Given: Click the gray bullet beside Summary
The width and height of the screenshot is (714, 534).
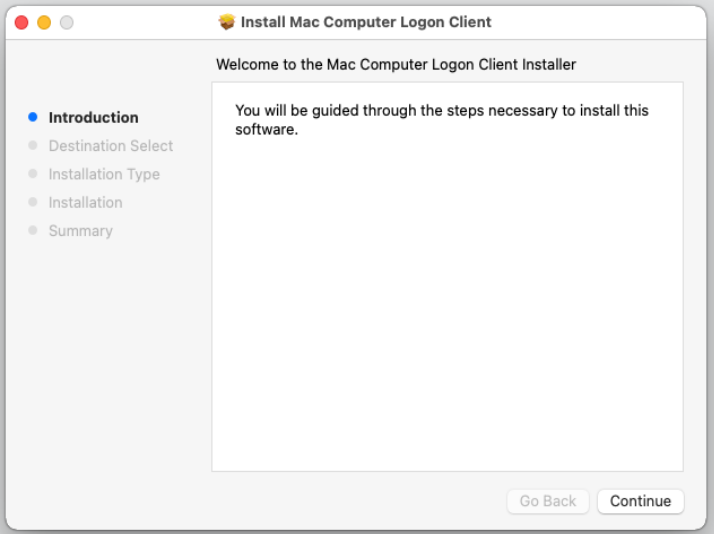Looking at the screenshot, I should pyautogui.click(x=33, y=230).
